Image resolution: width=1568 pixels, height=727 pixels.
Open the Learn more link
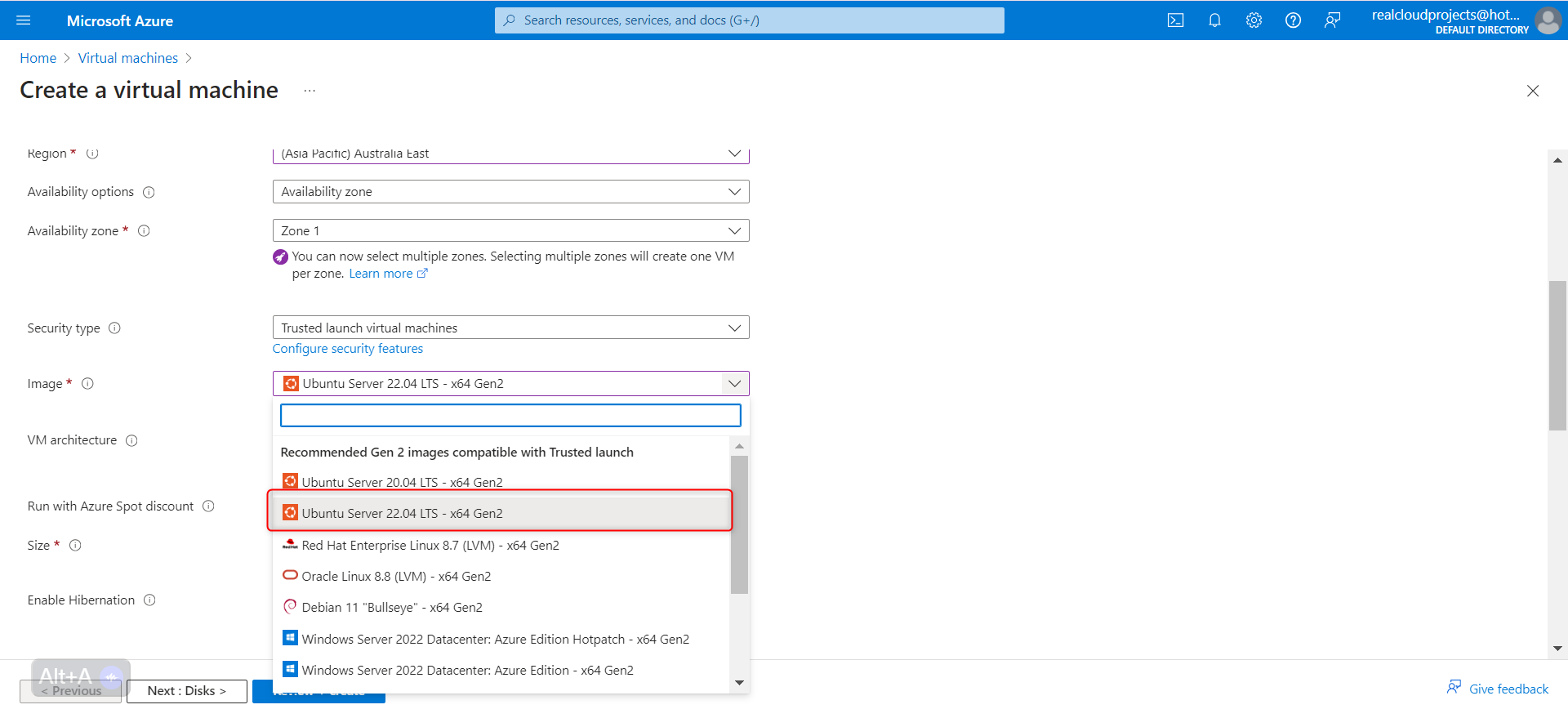pos(388,274)
